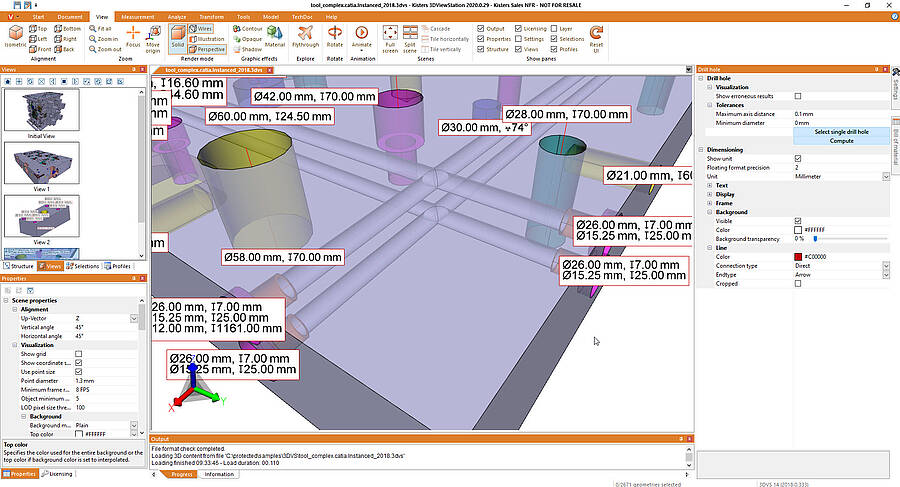Toggle Perspective render mode

pyautogui.click(x=207, y=49)
